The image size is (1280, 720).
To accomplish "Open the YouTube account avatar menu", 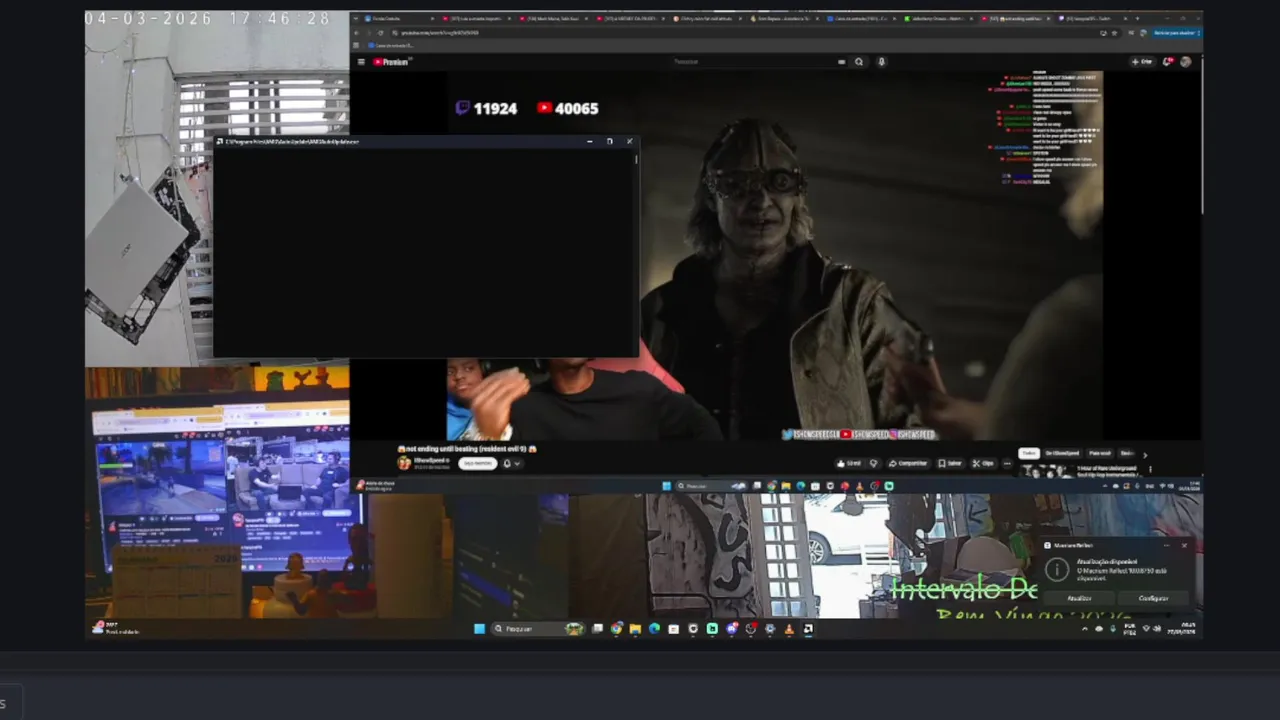I will pos(1185,61).
